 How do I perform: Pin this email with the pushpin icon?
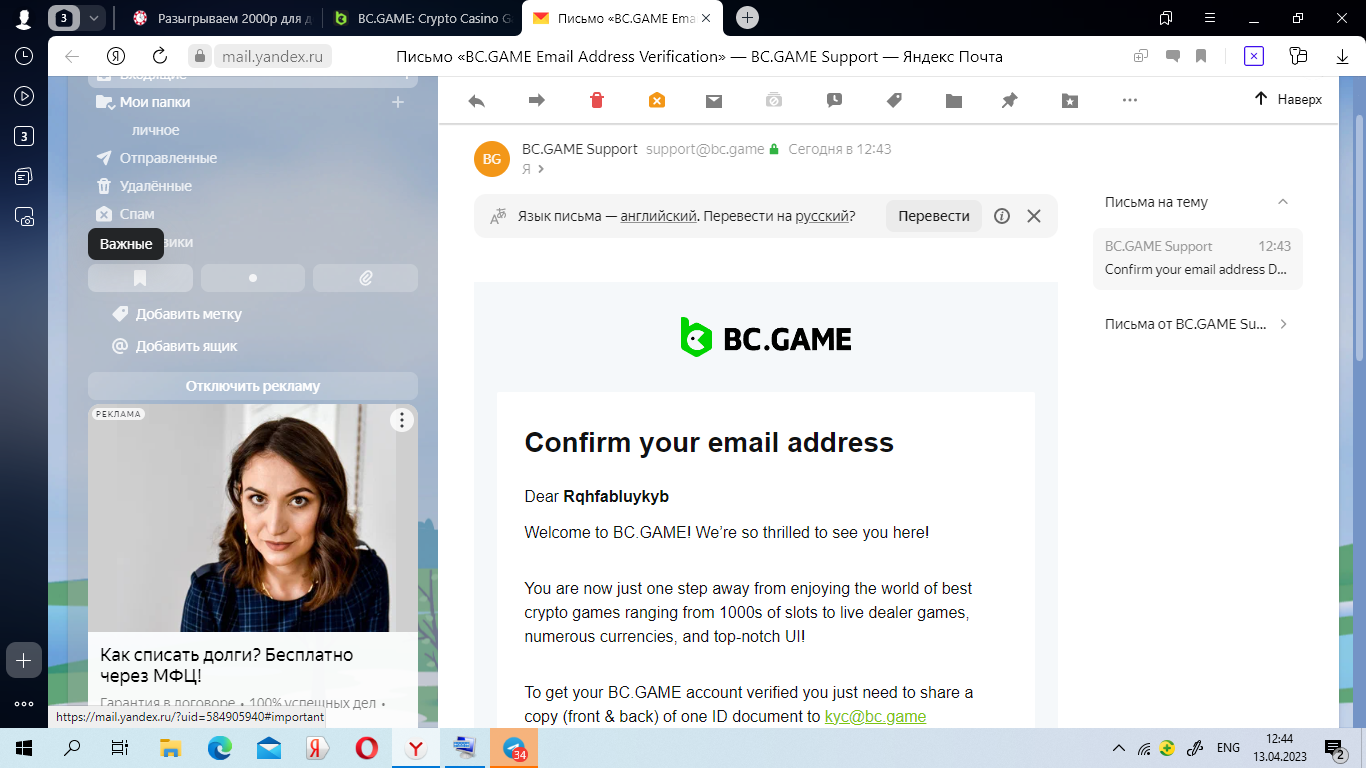click(x=1010, y=100)
